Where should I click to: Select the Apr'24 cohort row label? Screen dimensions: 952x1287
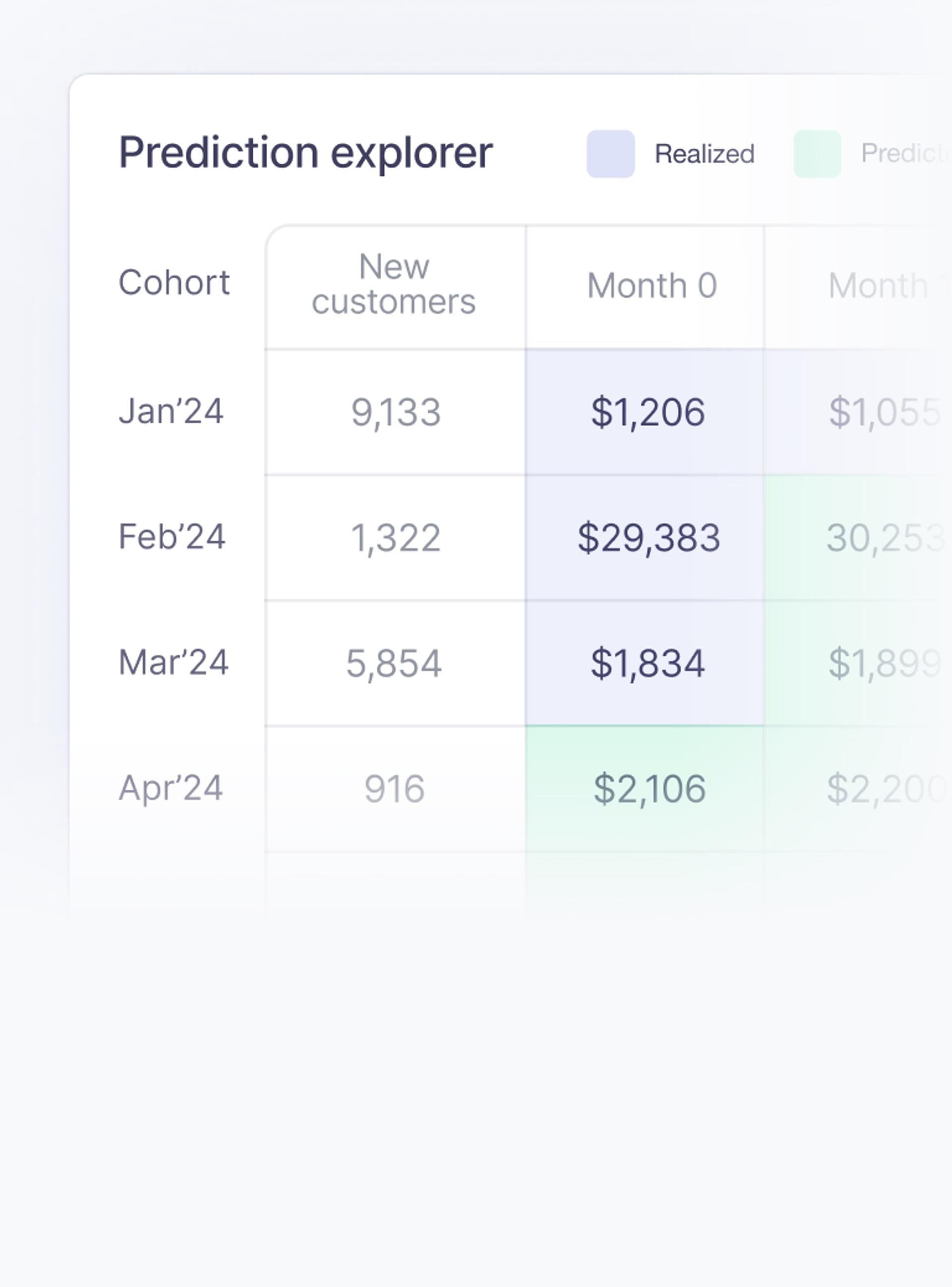point(171,788)
